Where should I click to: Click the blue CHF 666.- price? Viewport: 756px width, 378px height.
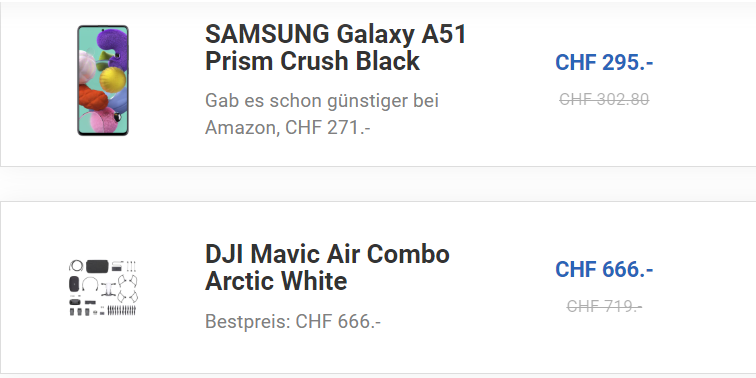604,269
